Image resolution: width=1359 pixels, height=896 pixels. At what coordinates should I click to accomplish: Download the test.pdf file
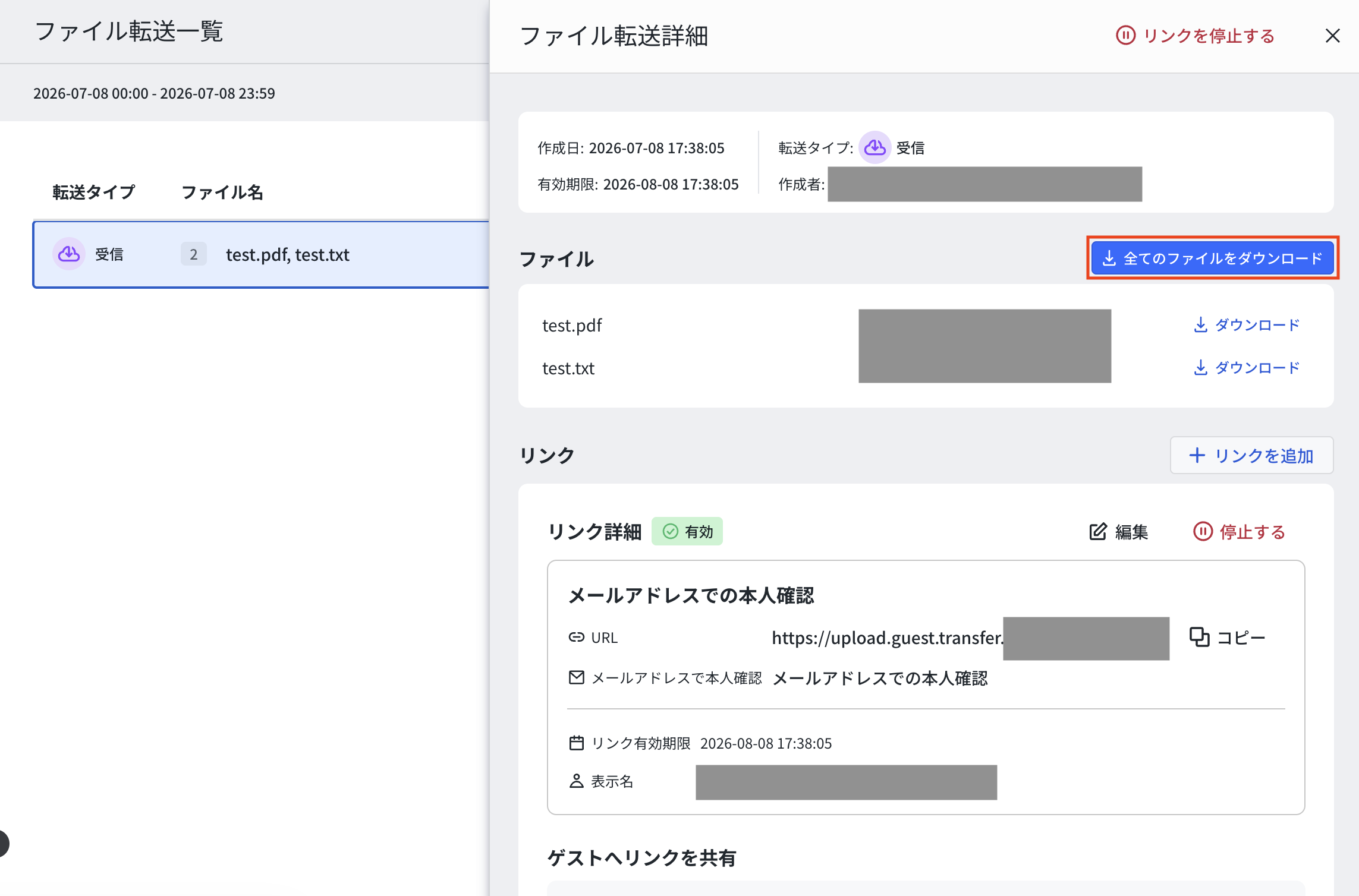point(1247,325)
